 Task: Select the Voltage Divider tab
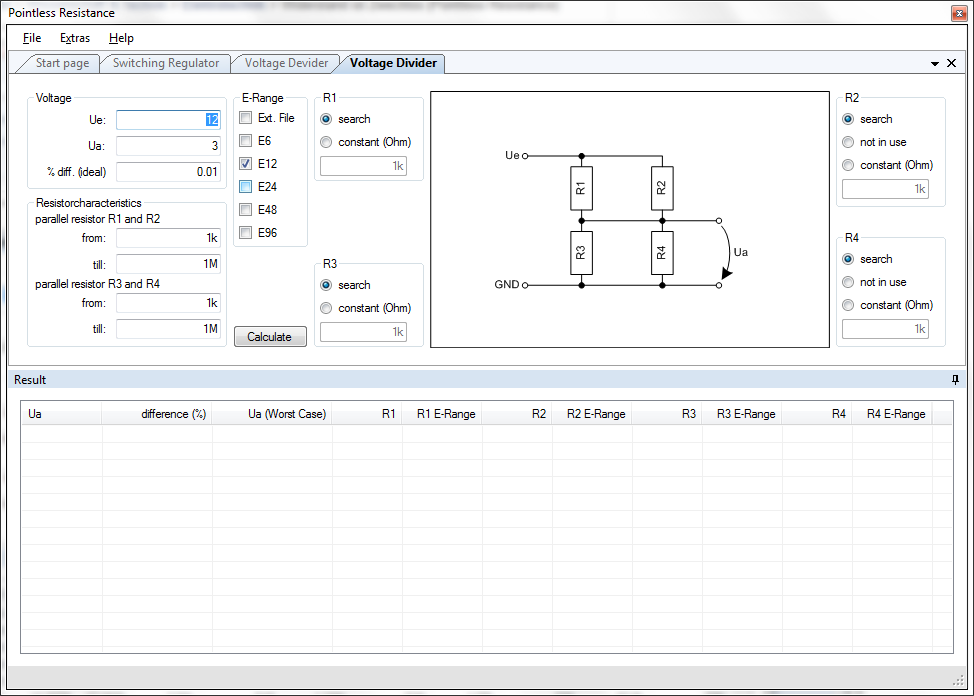click(x=393, y=63)
